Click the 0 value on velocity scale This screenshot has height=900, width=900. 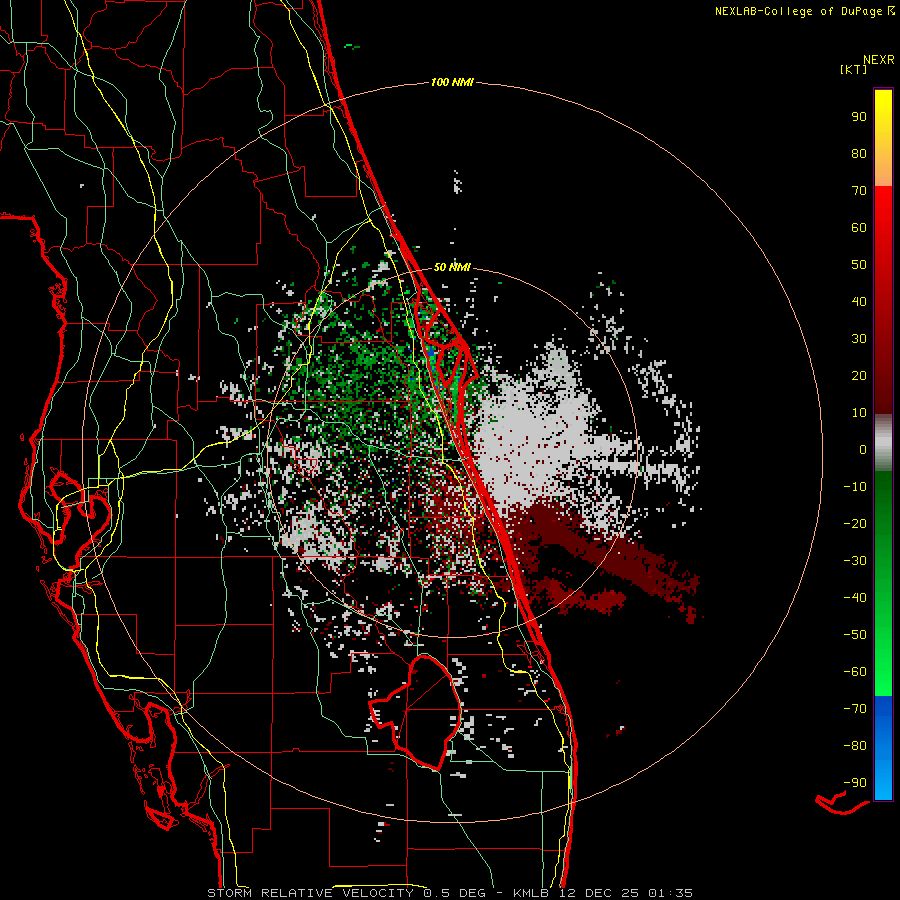pos(863,449)
